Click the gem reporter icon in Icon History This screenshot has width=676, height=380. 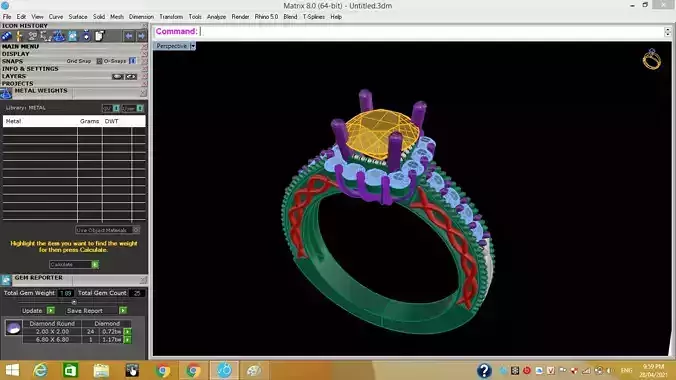coord(72,36)
